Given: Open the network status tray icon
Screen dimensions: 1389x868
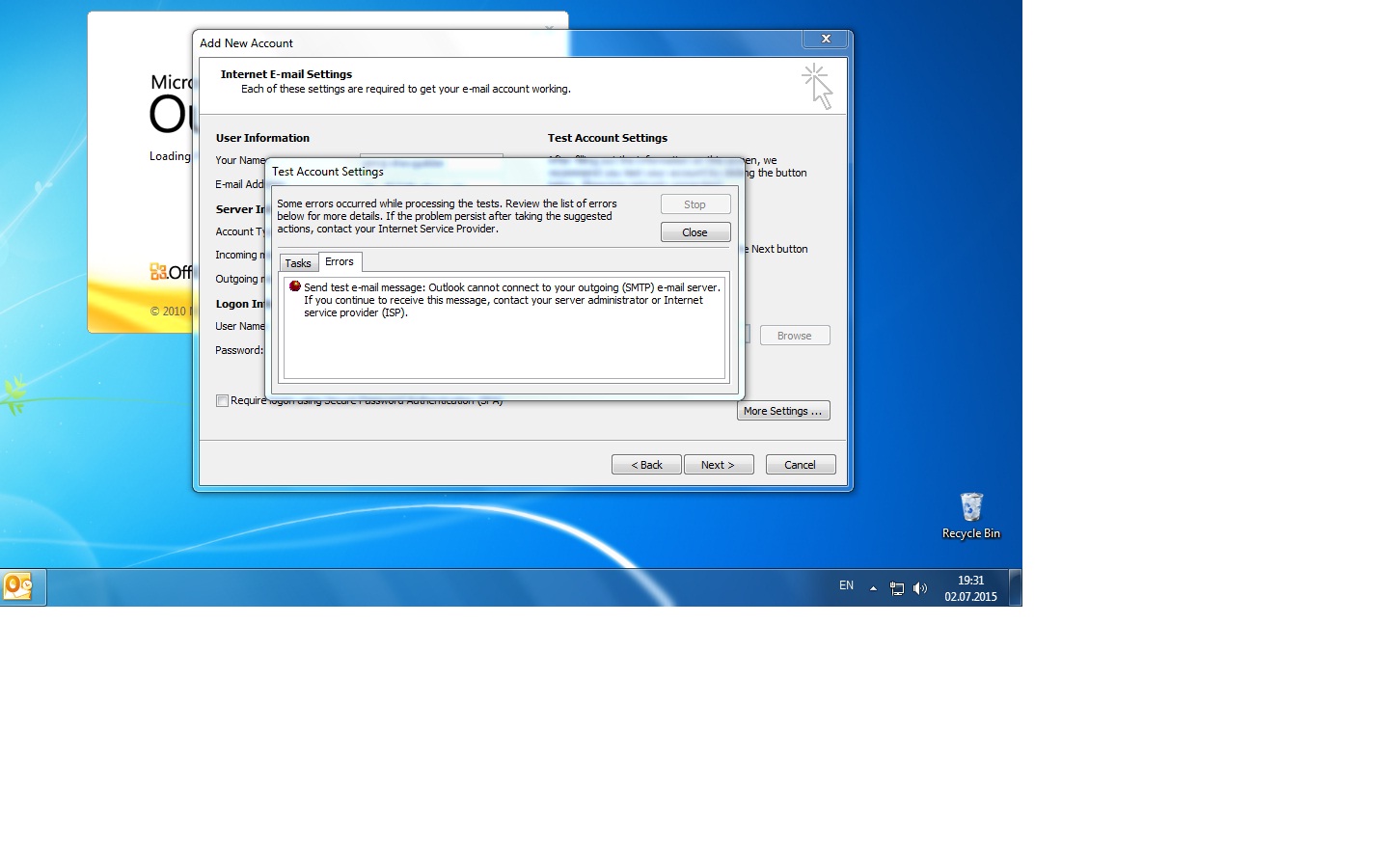Looking at the screenshot, I should pos(896,588).
